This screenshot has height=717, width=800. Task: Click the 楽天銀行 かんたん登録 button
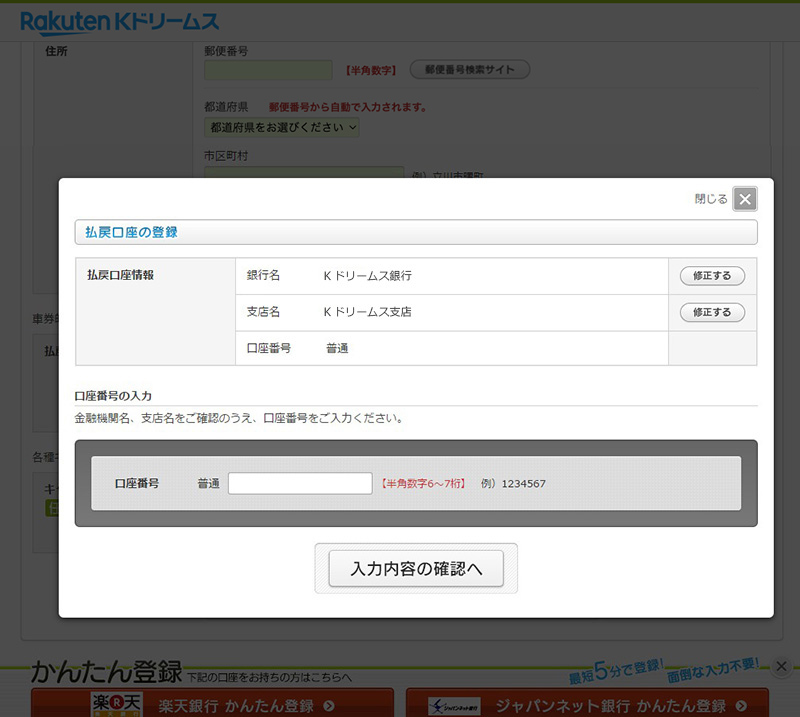pyautogui.click(x=212, y=704)
